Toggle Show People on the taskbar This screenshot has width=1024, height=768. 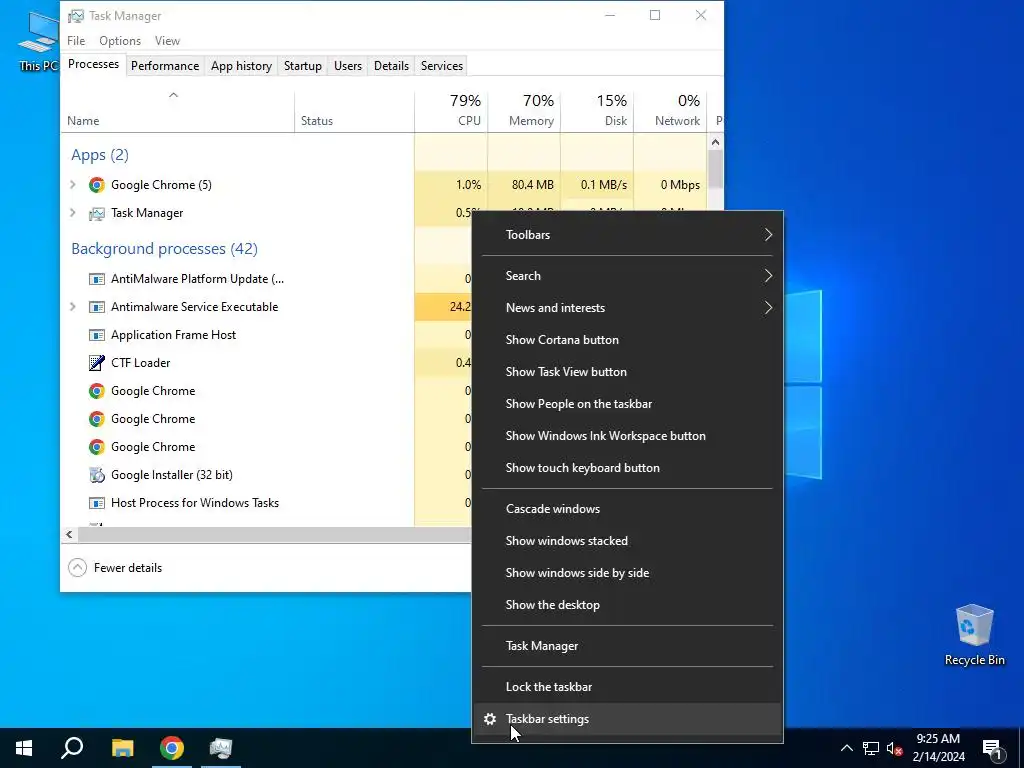[x=628, y=404]
